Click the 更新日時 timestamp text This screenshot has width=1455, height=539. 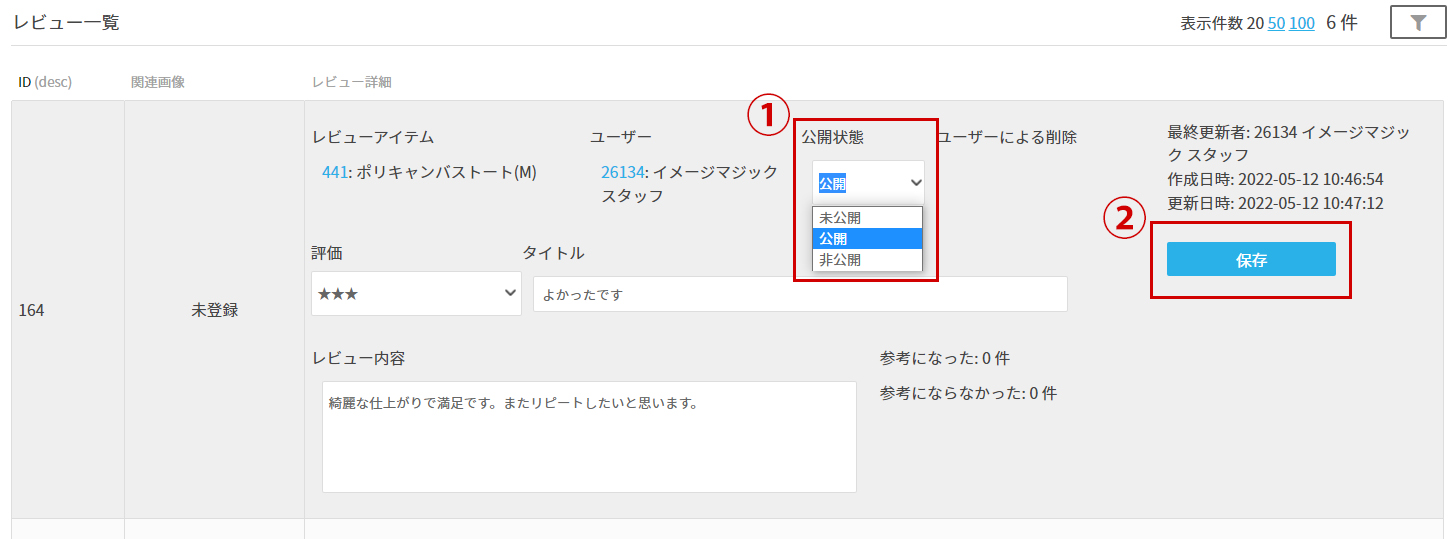tap(1275, 203)
